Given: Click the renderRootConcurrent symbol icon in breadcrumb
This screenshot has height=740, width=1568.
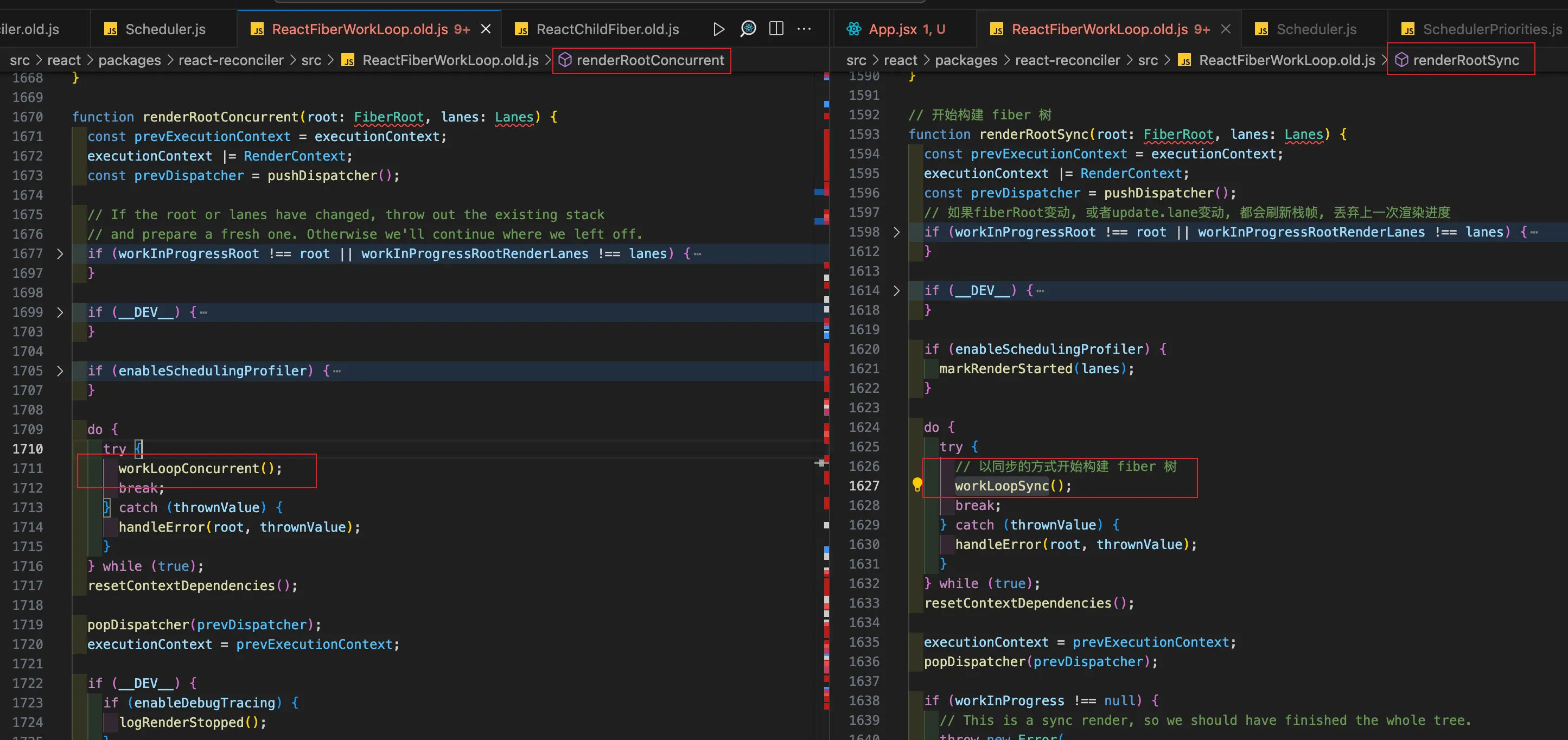Looking at the screenshot, I should click(x=565, y=60).
